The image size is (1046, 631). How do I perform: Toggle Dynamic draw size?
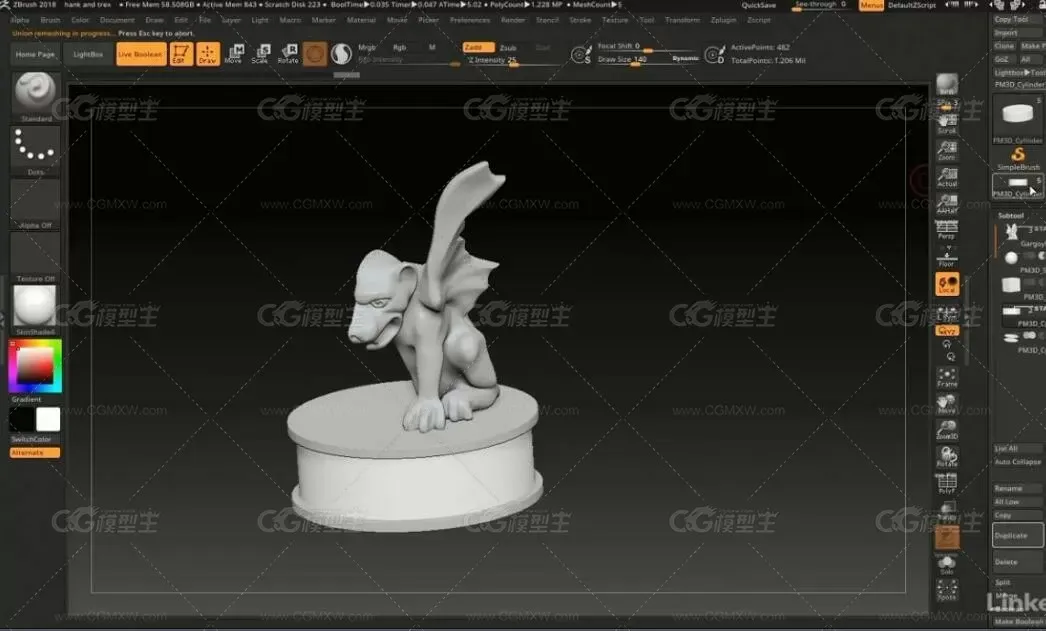[x=685, y=59]
